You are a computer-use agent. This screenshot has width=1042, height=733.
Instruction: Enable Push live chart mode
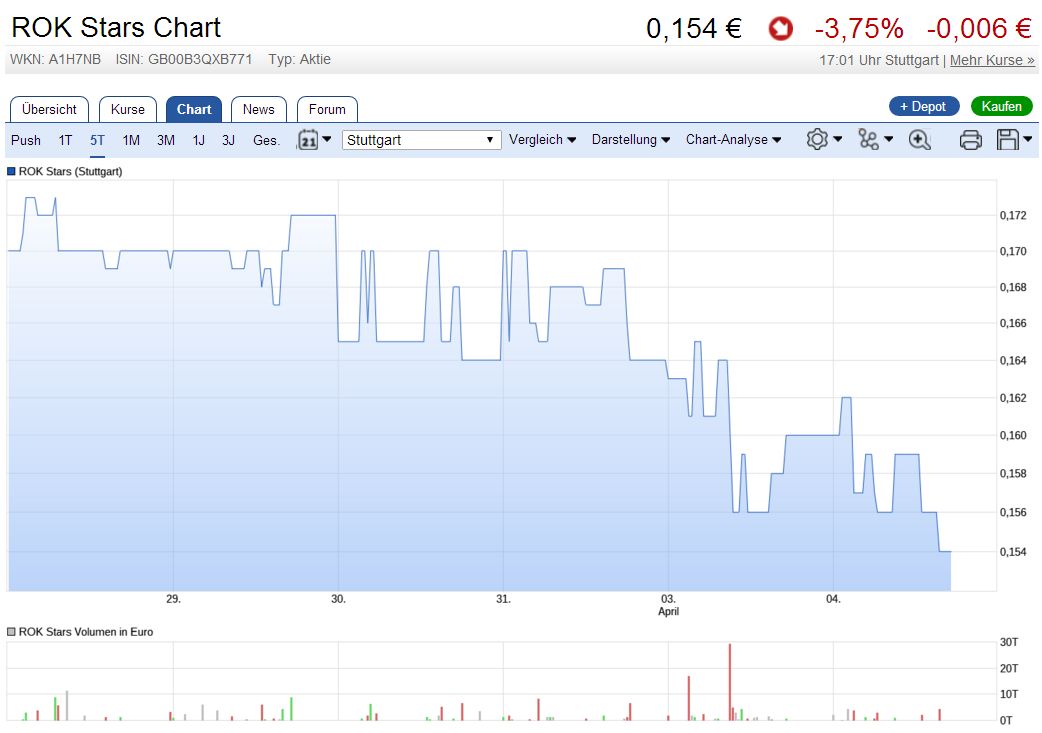click(x=26, y=140)
